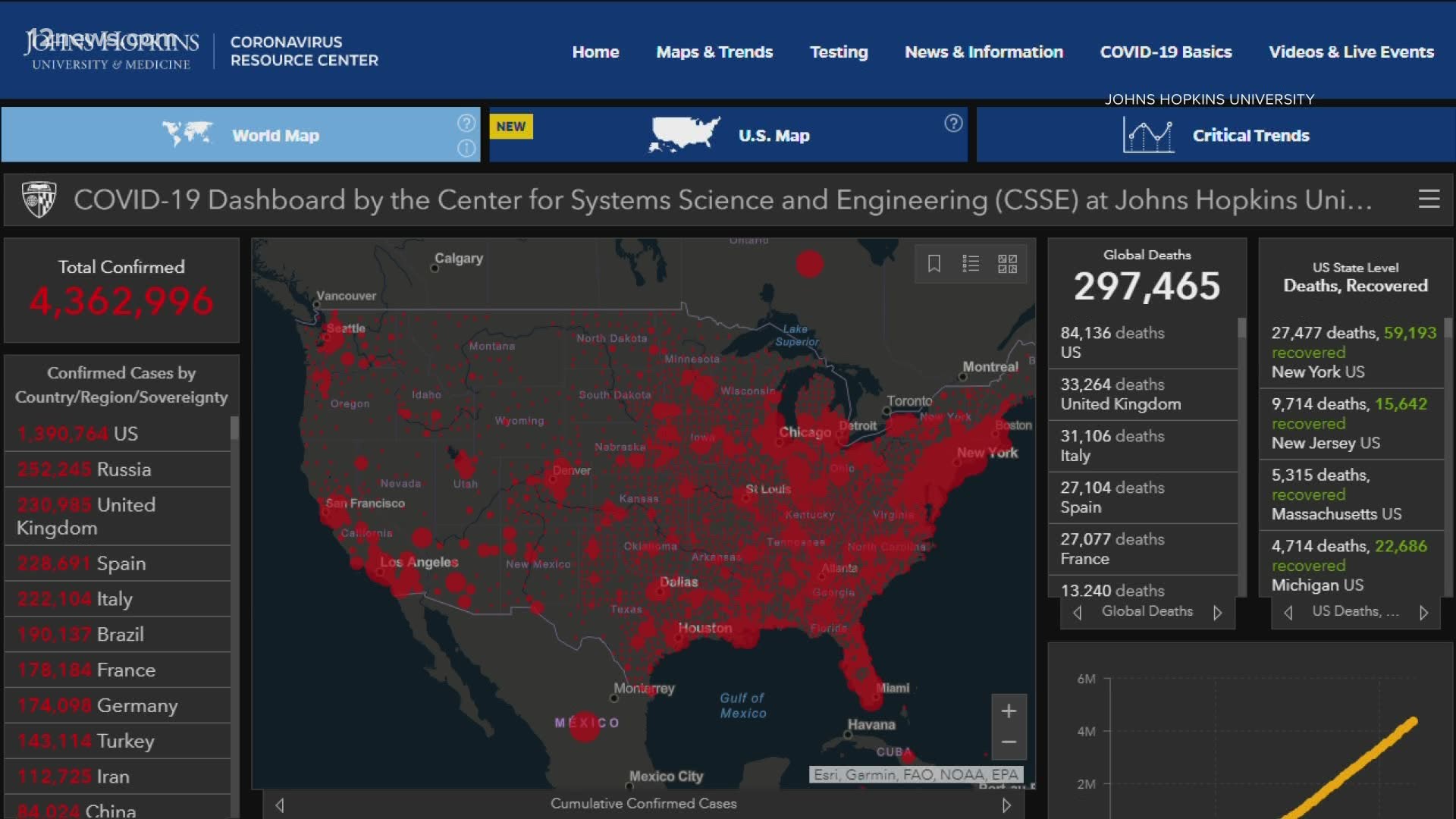The width and height of the screenshot is (1456, 819).
Task: Select New York US state entry
Action: tap(1352, 353)
